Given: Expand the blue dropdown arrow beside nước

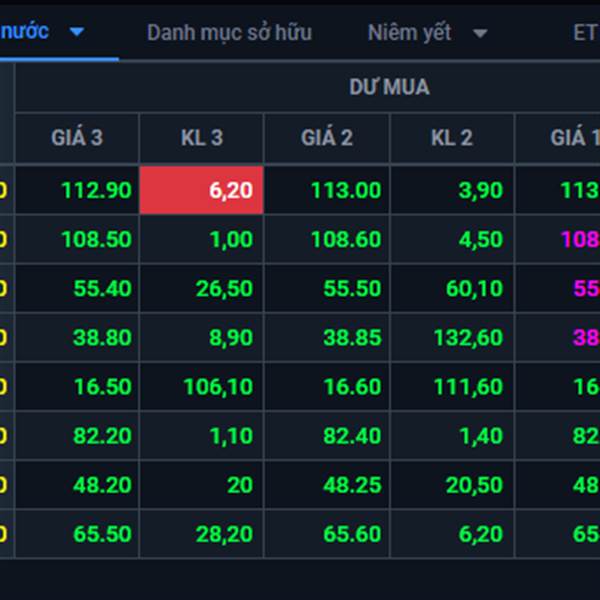Looking at the screenshot, I should pyautogui.click(x=77, y=31).
